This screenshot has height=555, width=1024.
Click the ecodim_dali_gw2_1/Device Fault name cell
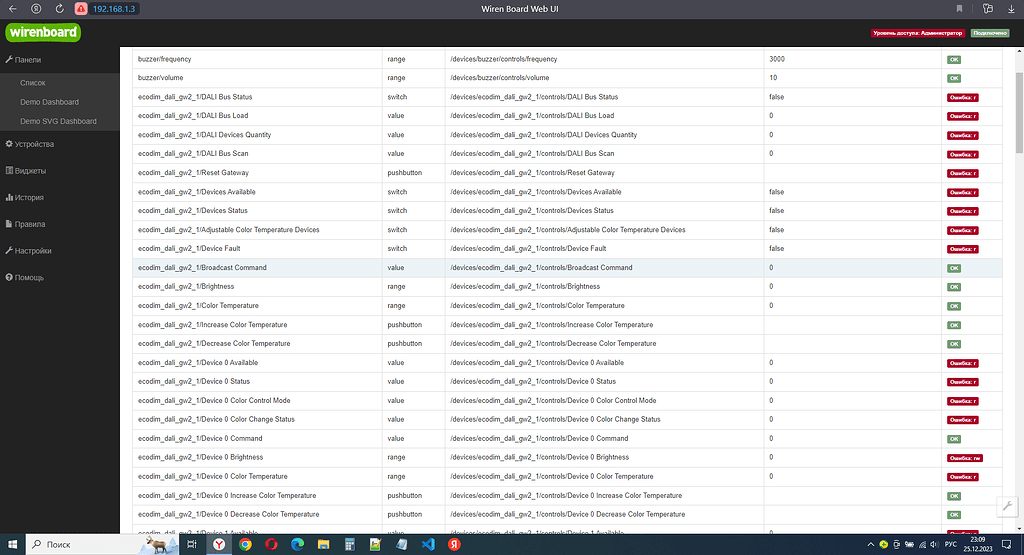click(x=257, y=249)
